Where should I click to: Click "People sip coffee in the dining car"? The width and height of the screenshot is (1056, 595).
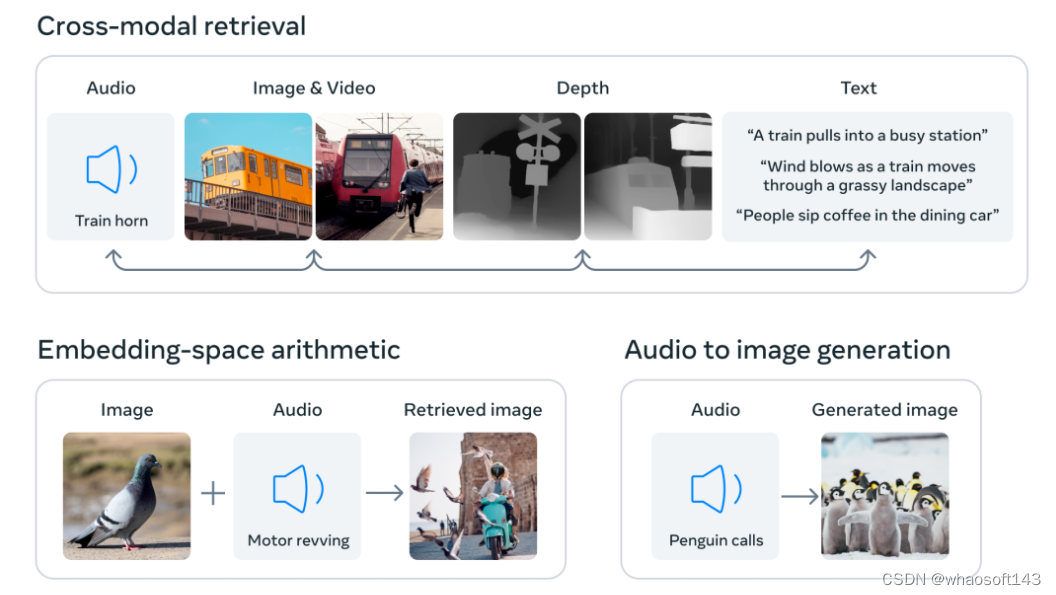867,216
